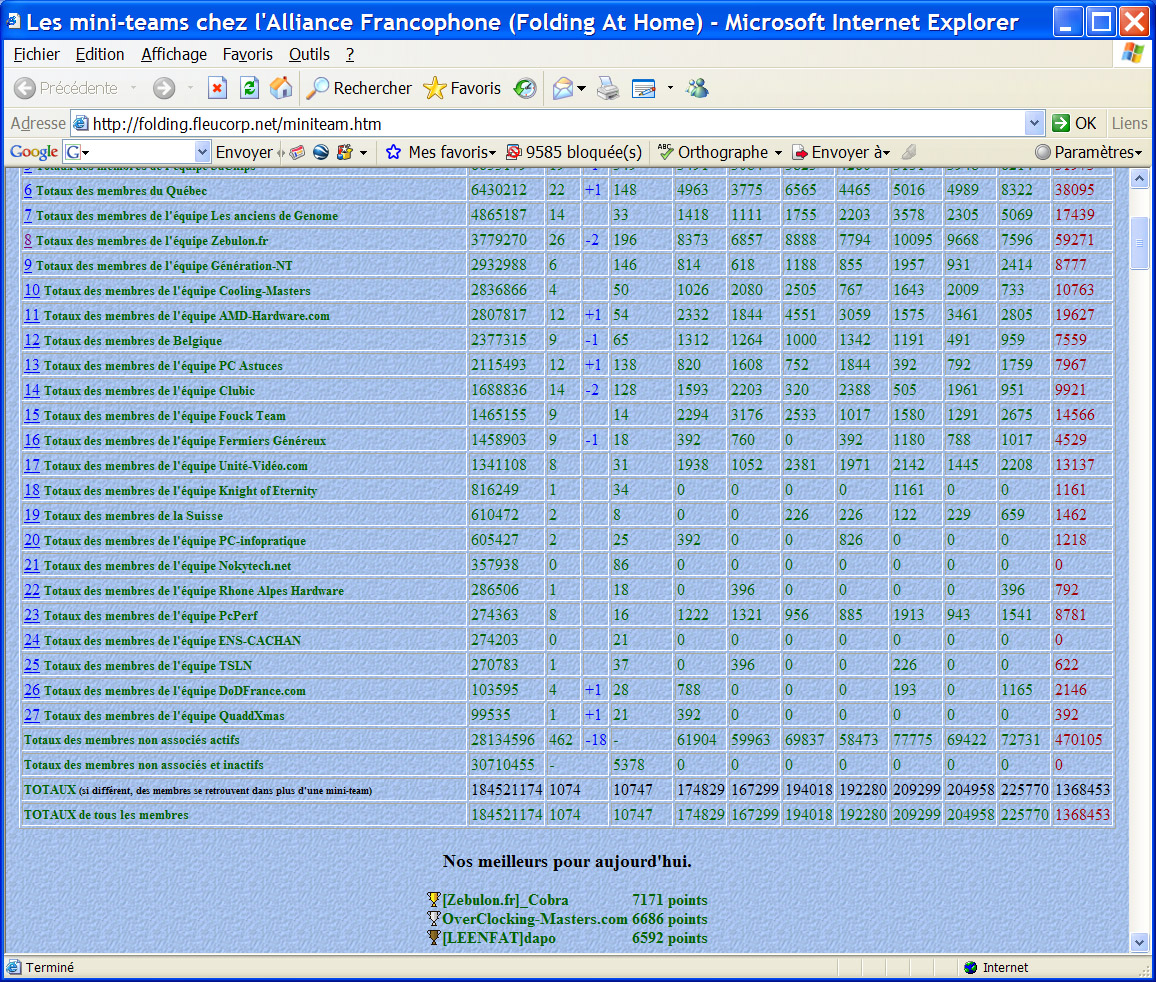1156x982 pixels.
Task: Click the popup blocker 9585 bloquée(s) button
Action: coord(574,152)
